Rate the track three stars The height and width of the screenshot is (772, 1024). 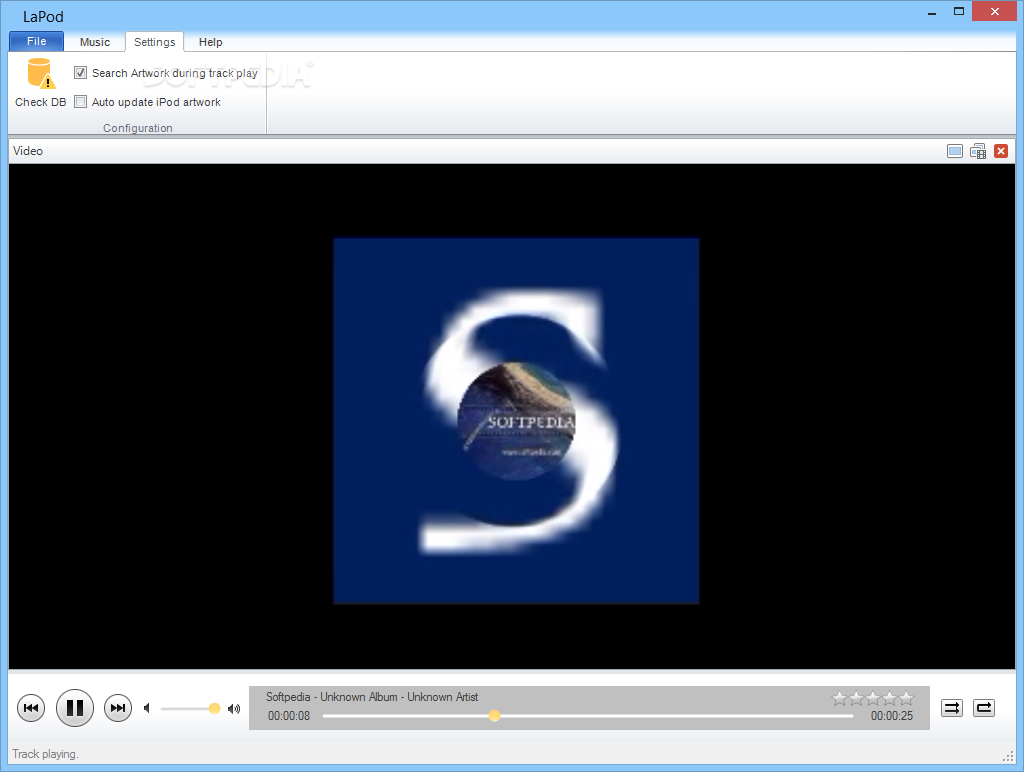[x=873, y=699]
